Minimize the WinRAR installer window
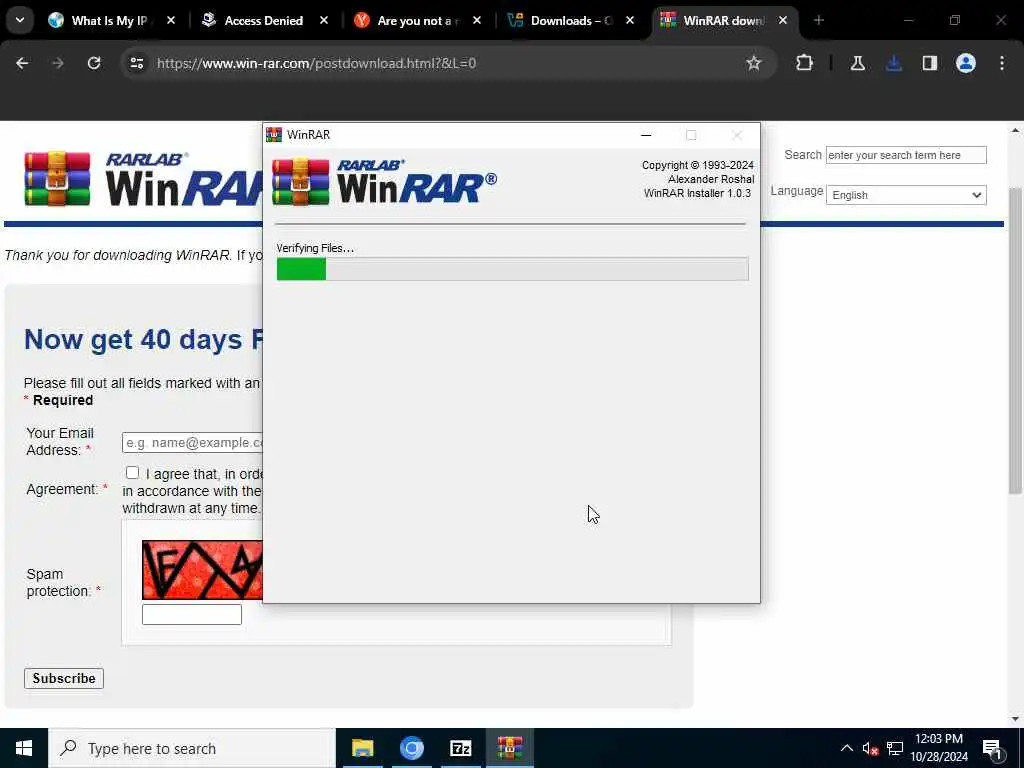This screenshot has height=768, width=1024. pyautogui.click(x=646, y=135)
